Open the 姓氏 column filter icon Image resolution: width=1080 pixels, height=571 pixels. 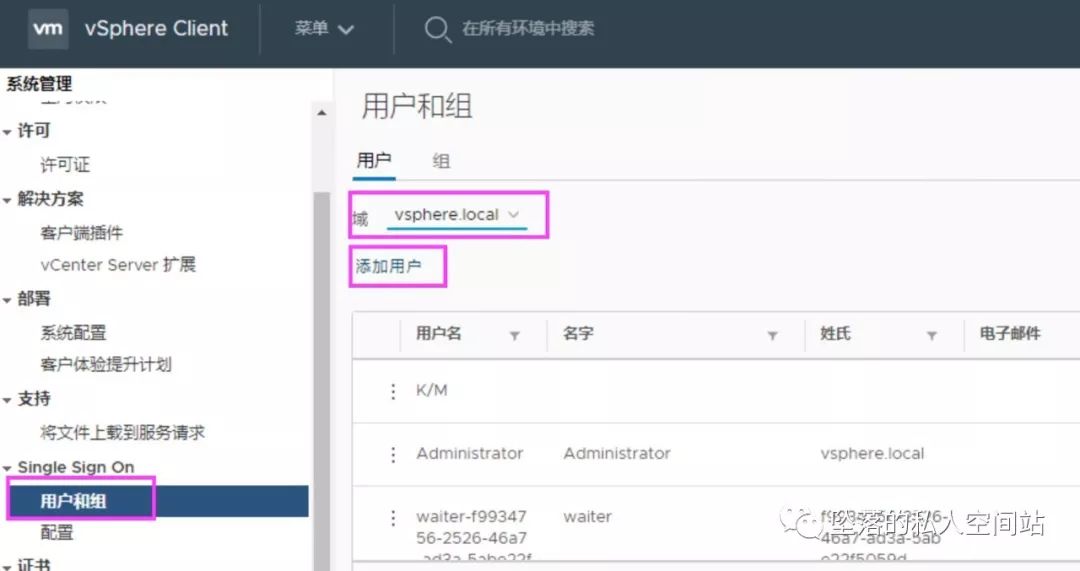pos(931,335)
